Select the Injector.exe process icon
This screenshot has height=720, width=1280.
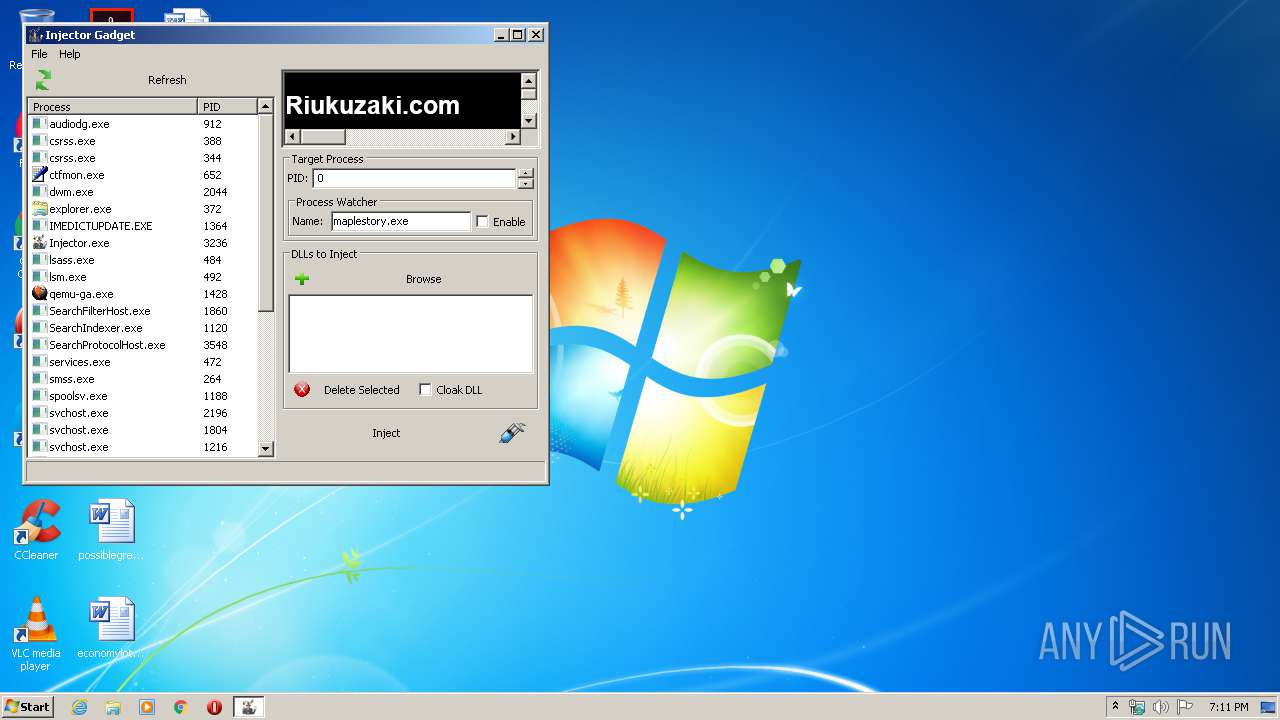[40, 243]
